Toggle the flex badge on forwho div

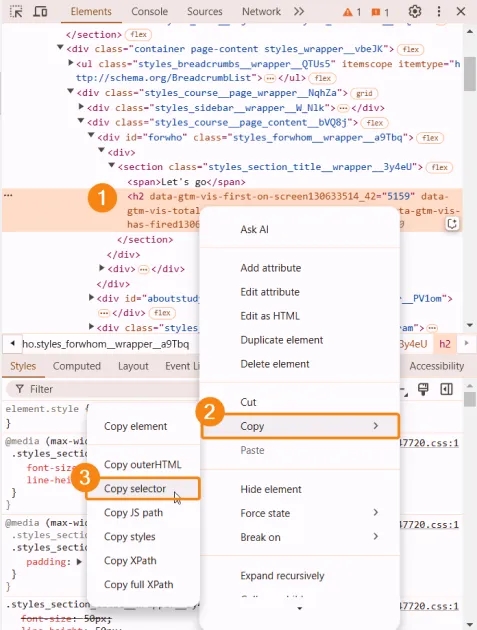point(430,138)
